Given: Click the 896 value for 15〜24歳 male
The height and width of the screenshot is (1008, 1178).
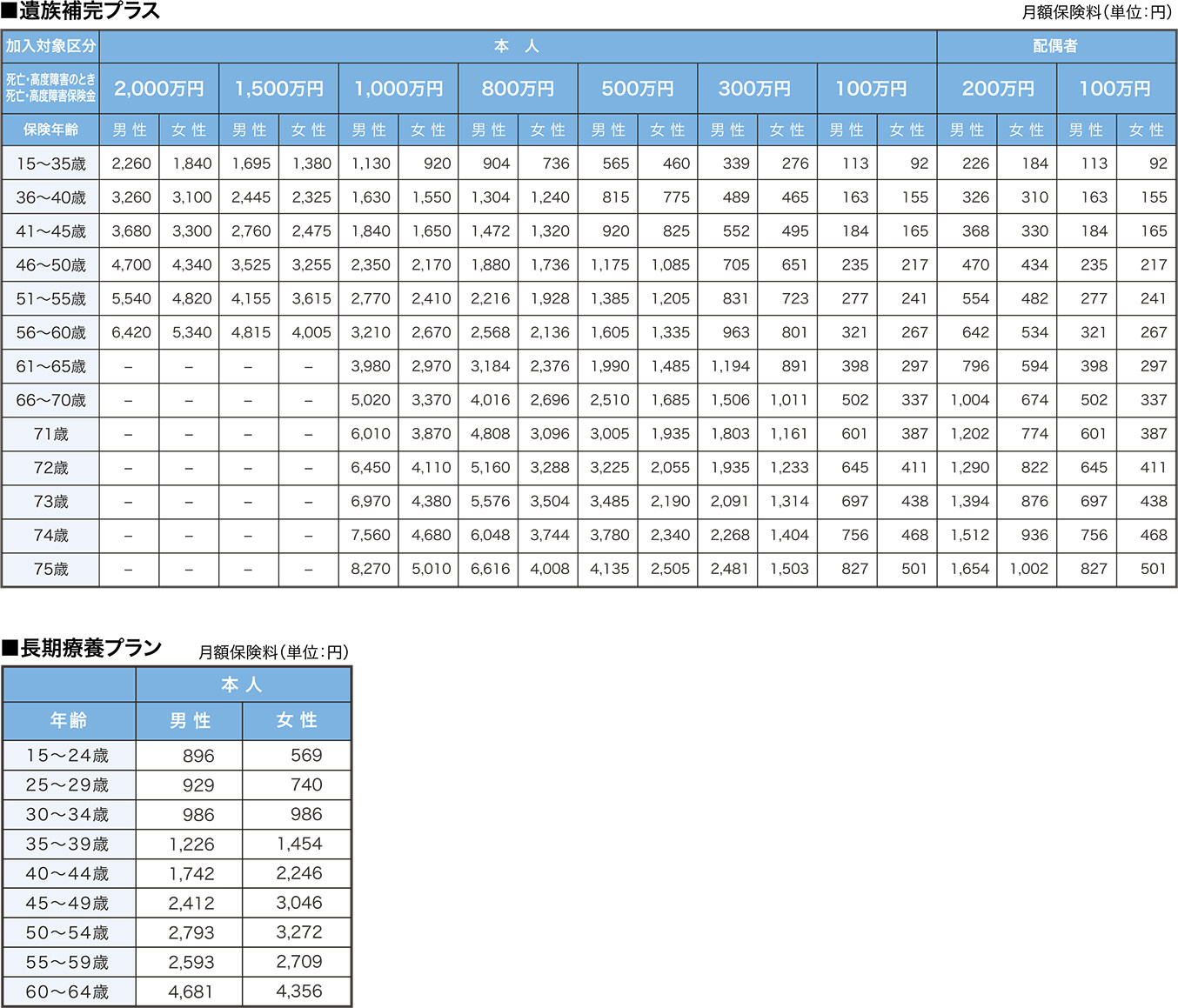Looking at the screenshot, I should (198, 756).
